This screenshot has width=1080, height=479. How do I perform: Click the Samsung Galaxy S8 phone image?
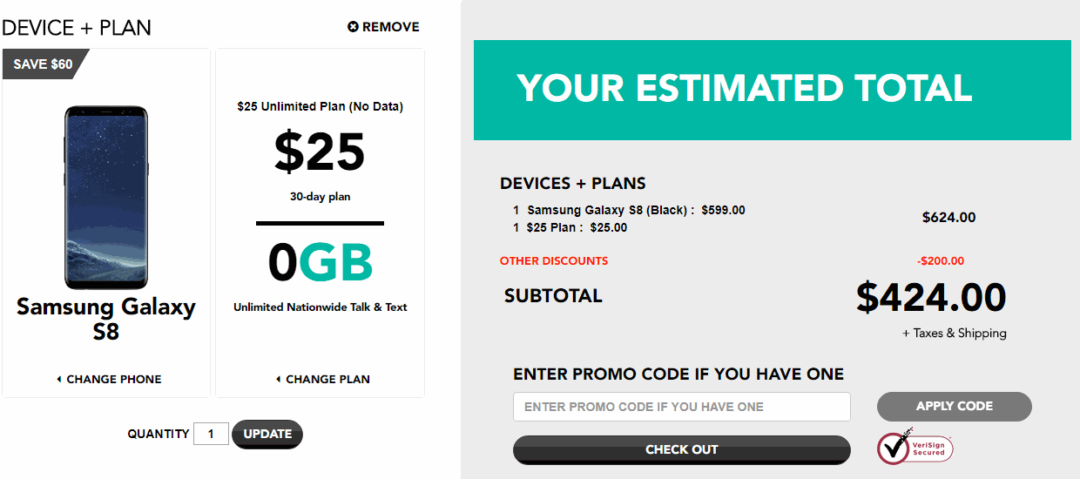(x=106, y=198)
